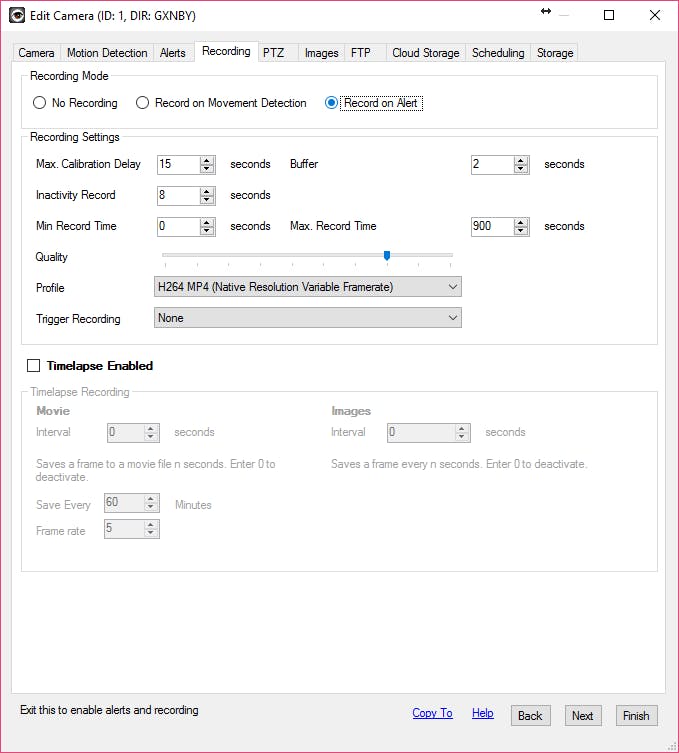Go to the Images tab

pyautogui.click(x=321, y=53)
